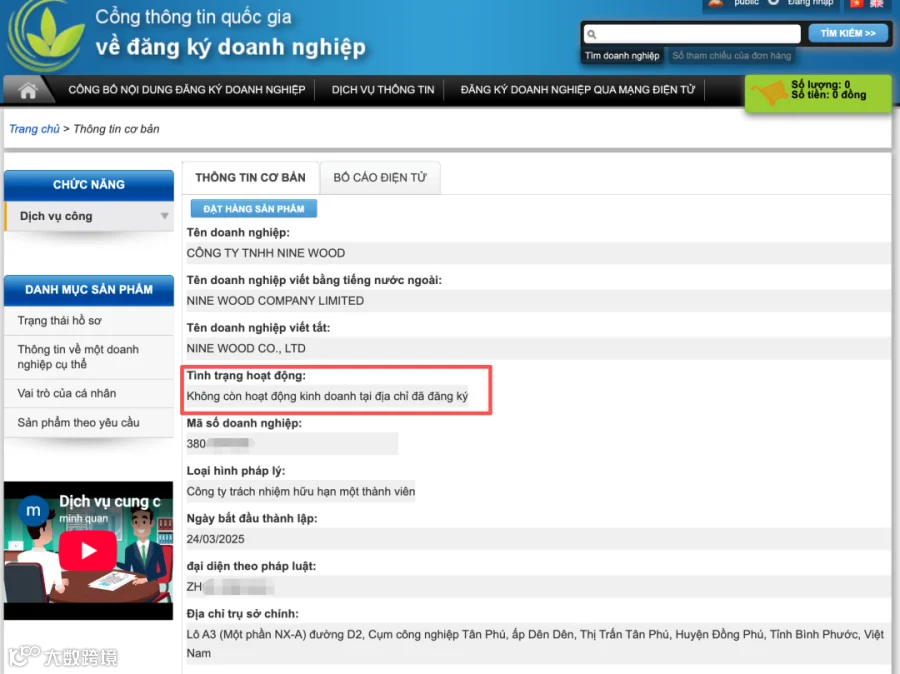This screenshot has width=900, height=674.
Task: Click the Danh mục sản phẩm panel header
Action: click(89, 290)
